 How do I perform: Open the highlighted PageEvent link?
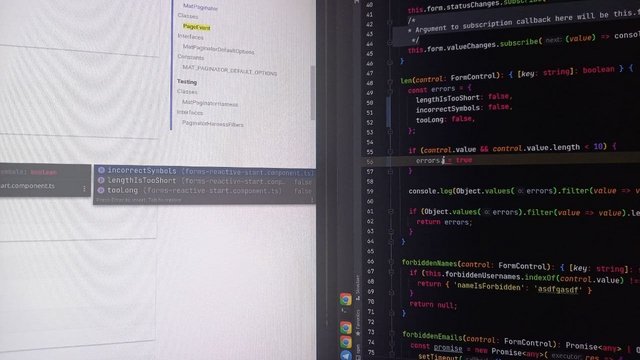(x=196, y=27)
